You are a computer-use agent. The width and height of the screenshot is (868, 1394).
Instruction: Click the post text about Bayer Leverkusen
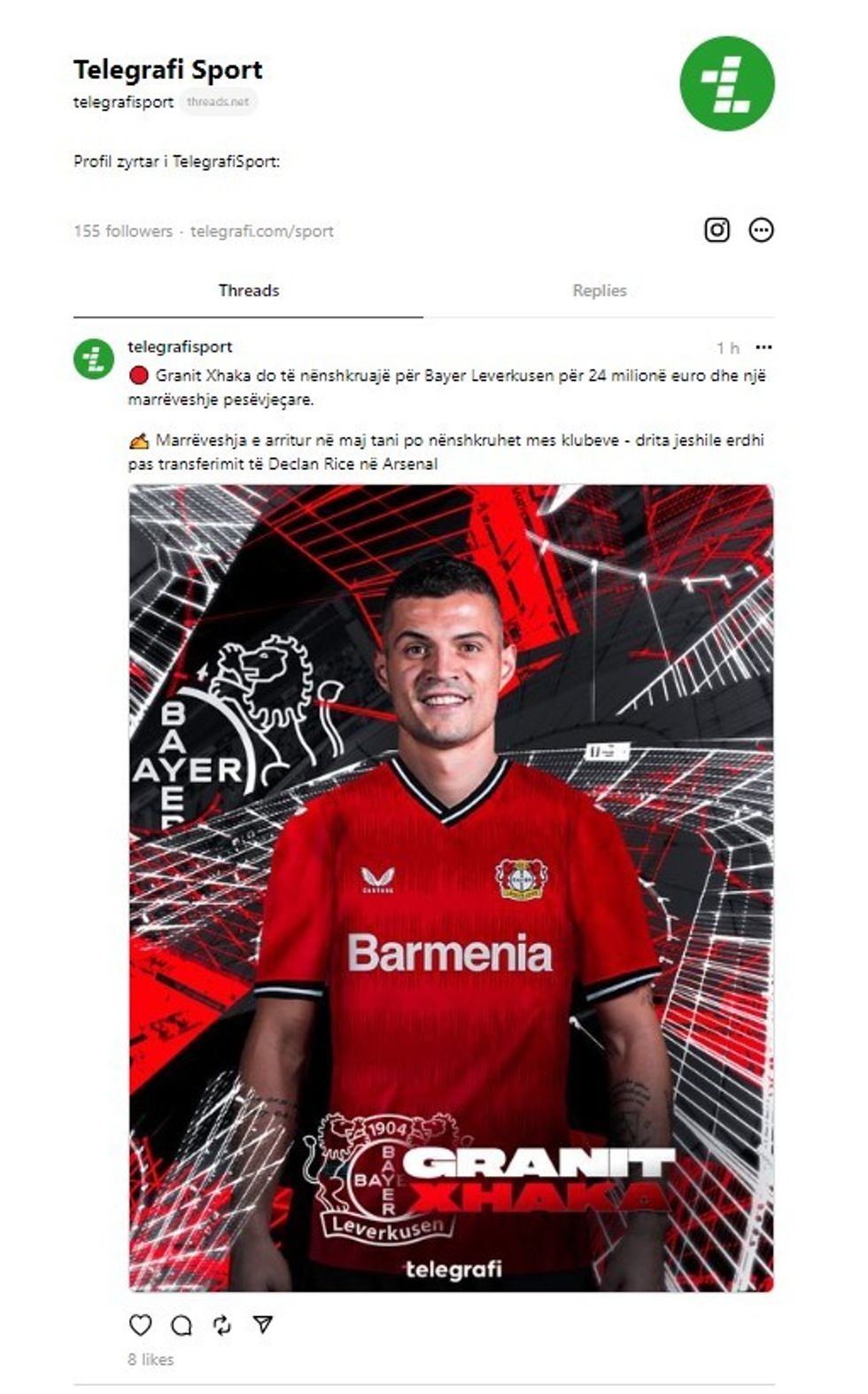click(447, 387)
